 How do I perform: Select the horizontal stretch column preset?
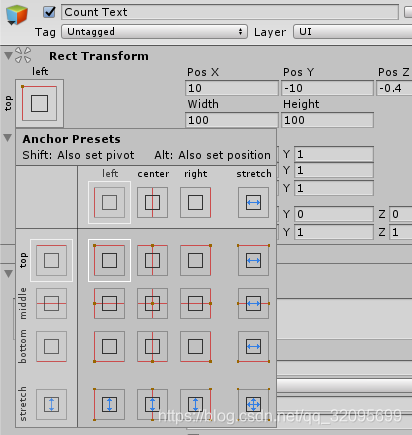click(253, 202)
